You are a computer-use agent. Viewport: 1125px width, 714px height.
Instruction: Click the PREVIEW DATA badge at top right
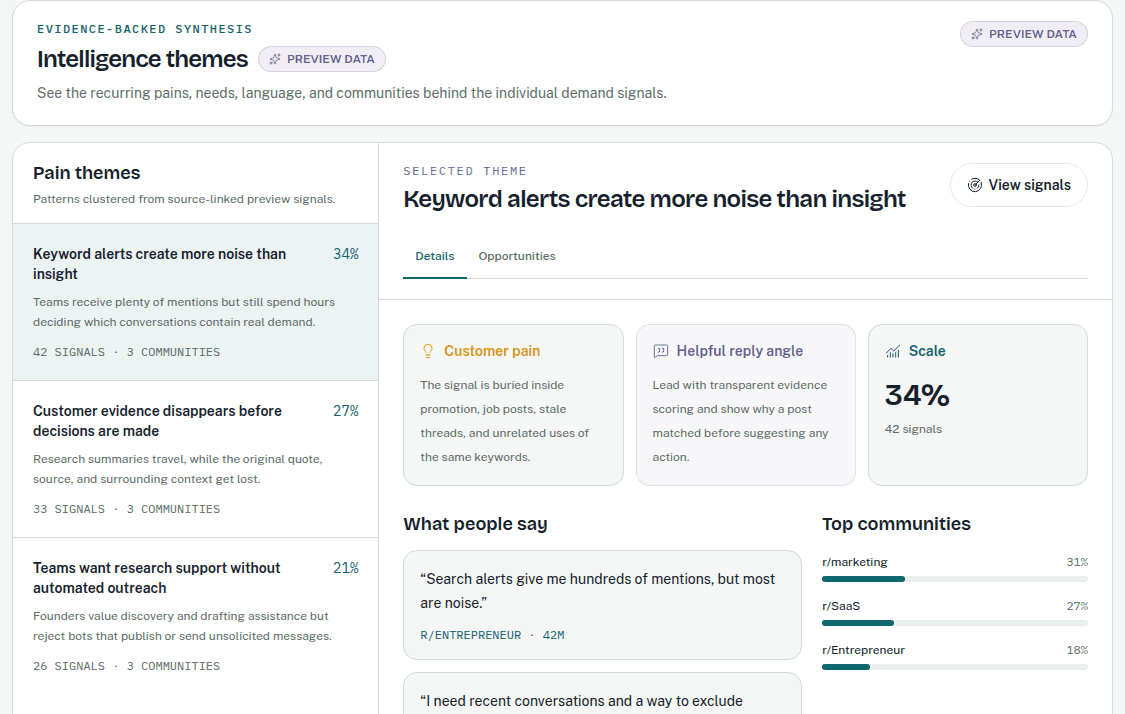1024,34
